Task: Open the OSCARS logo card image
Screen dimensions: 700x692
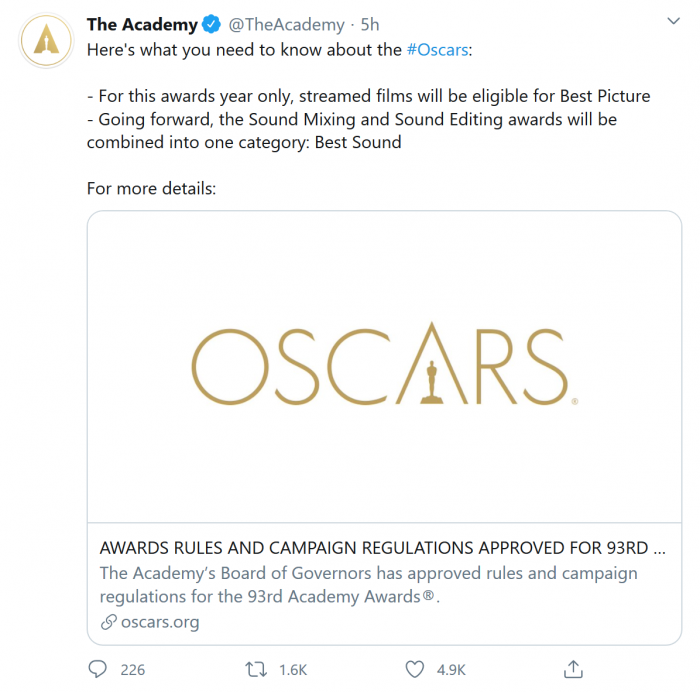Action: click(x=384, y=366)
